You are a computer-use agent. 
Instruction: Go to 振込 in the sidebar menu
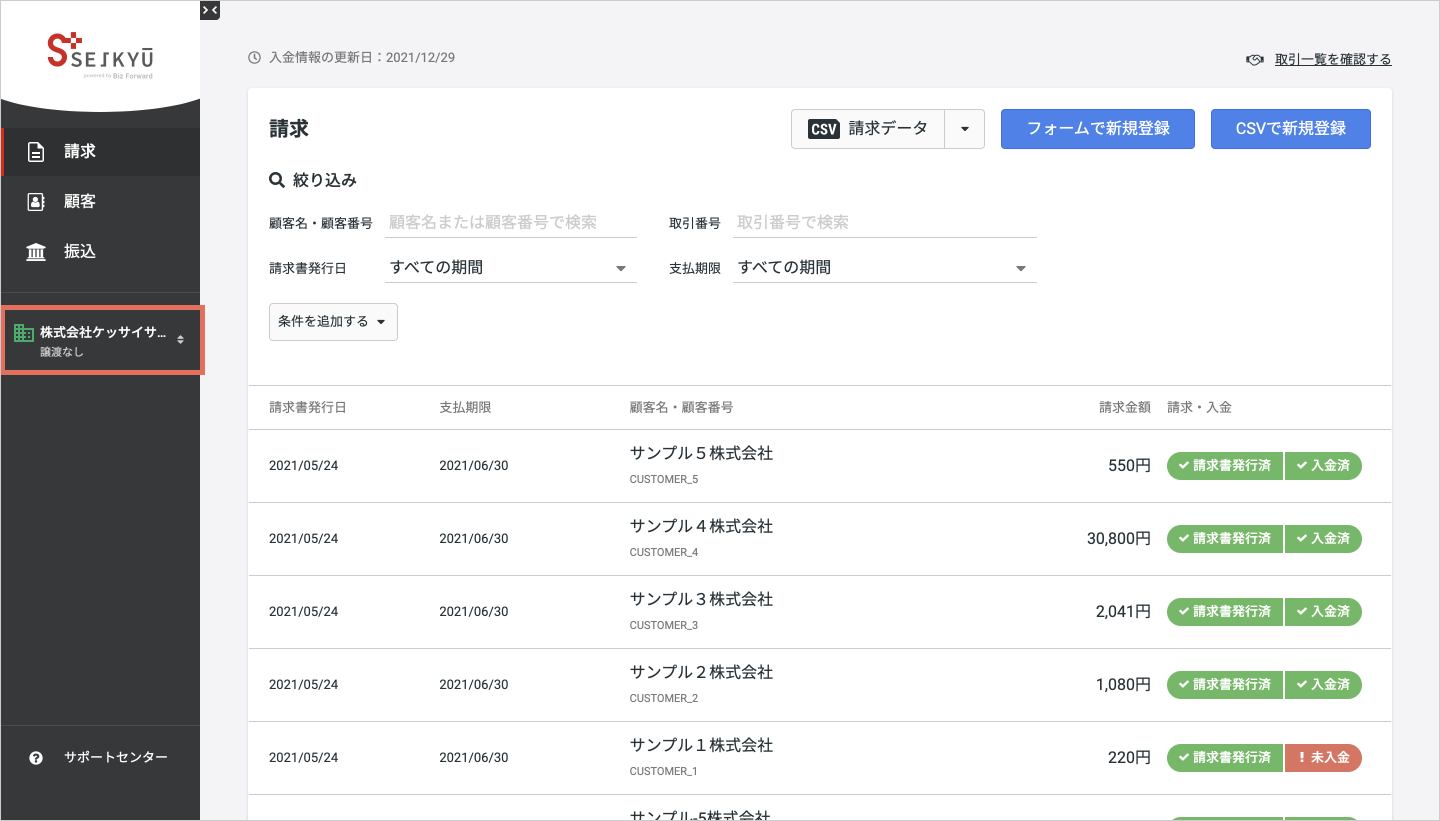point(80,252)
